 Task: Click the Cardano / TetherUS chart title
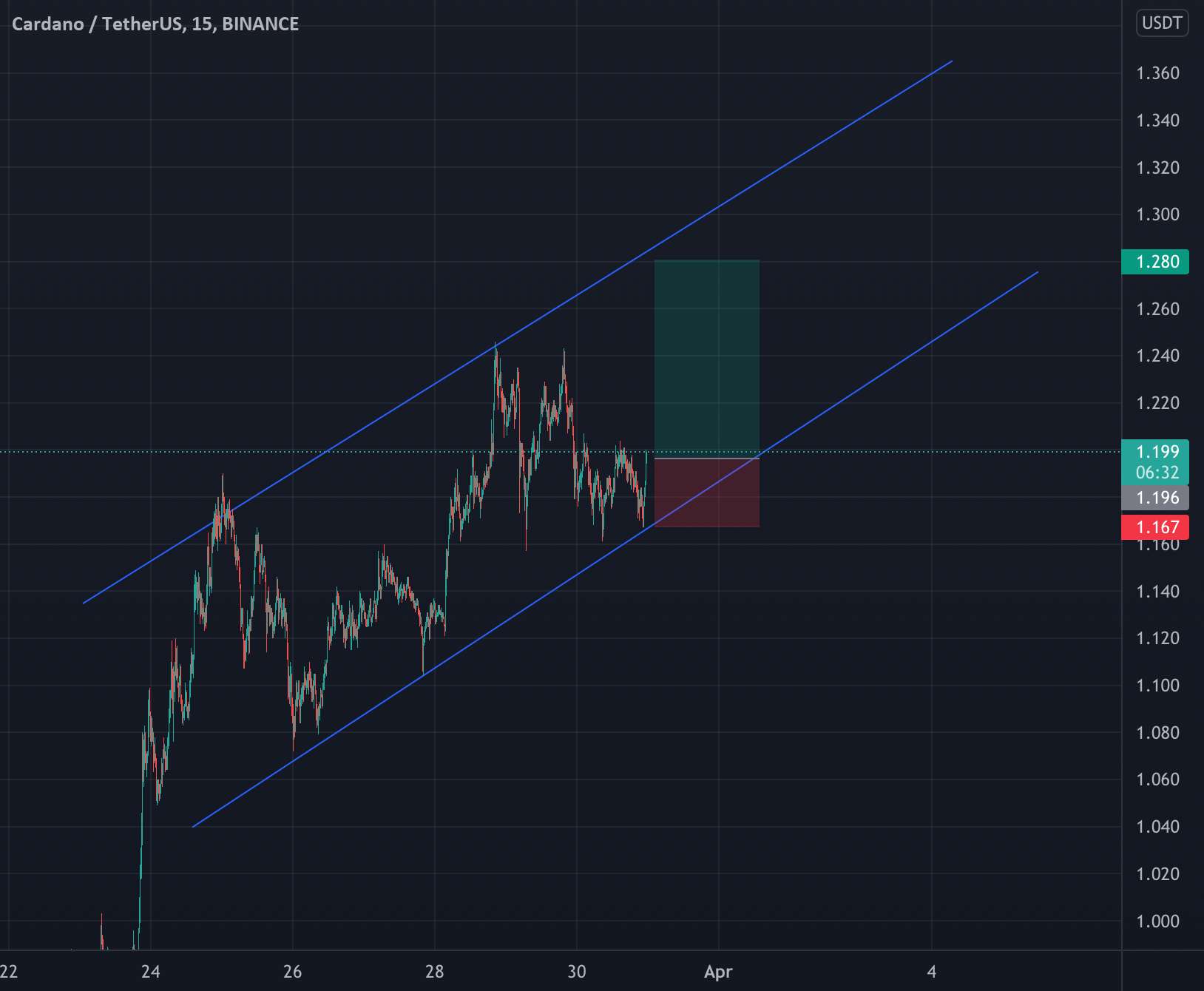155,24
